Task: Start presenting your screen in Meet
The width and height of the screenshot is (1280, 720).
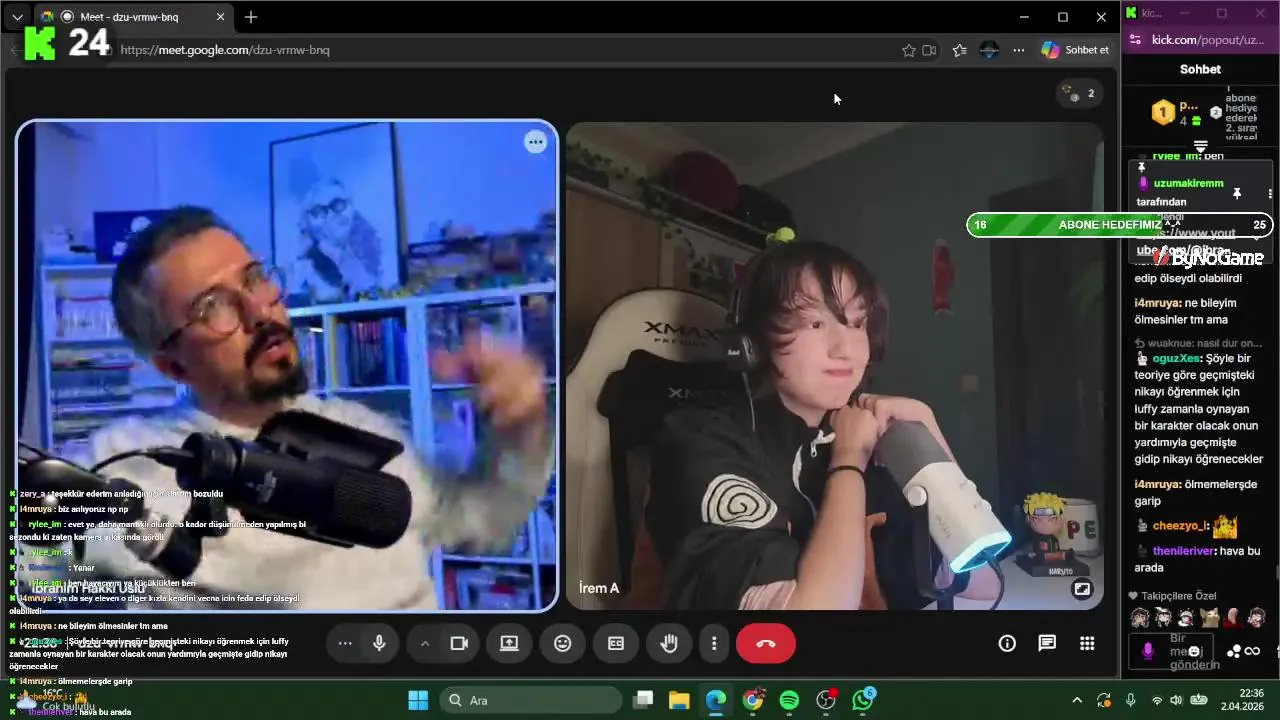Action: click(510, 643)
